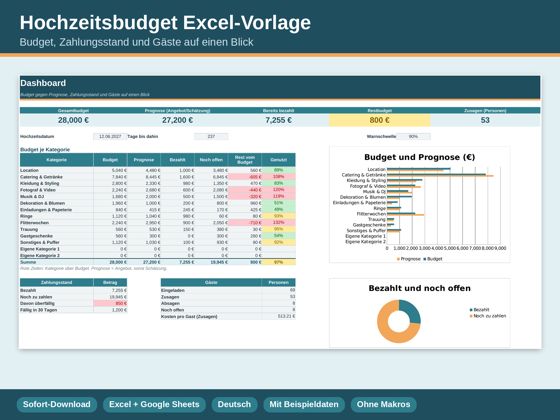Viewport: 560px width, 420px height.
Task: Select the Zusagen row in the Gäste table
Action: (228, 297)
